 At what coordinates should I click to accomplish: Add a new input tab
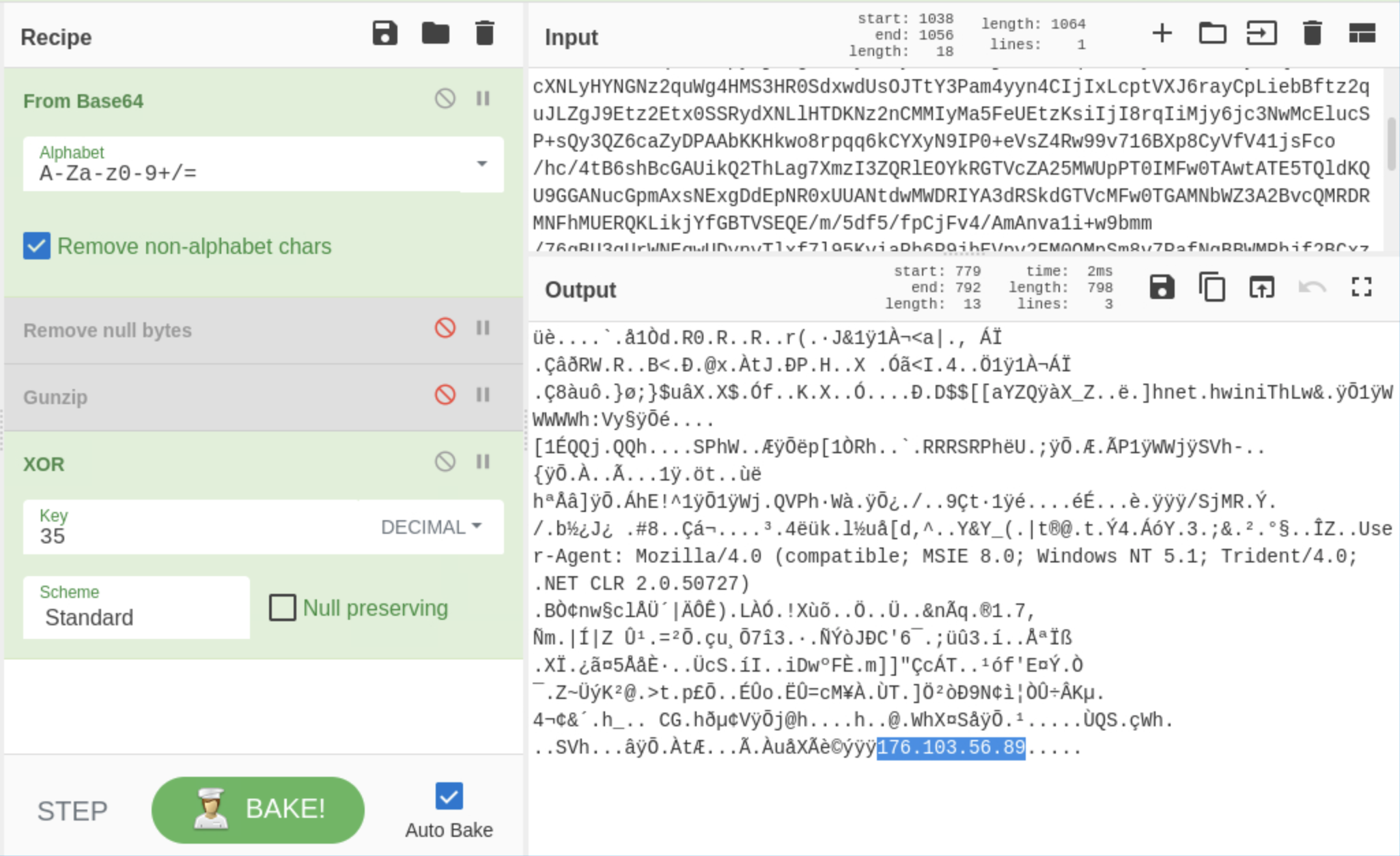[x=1163, y=32]
